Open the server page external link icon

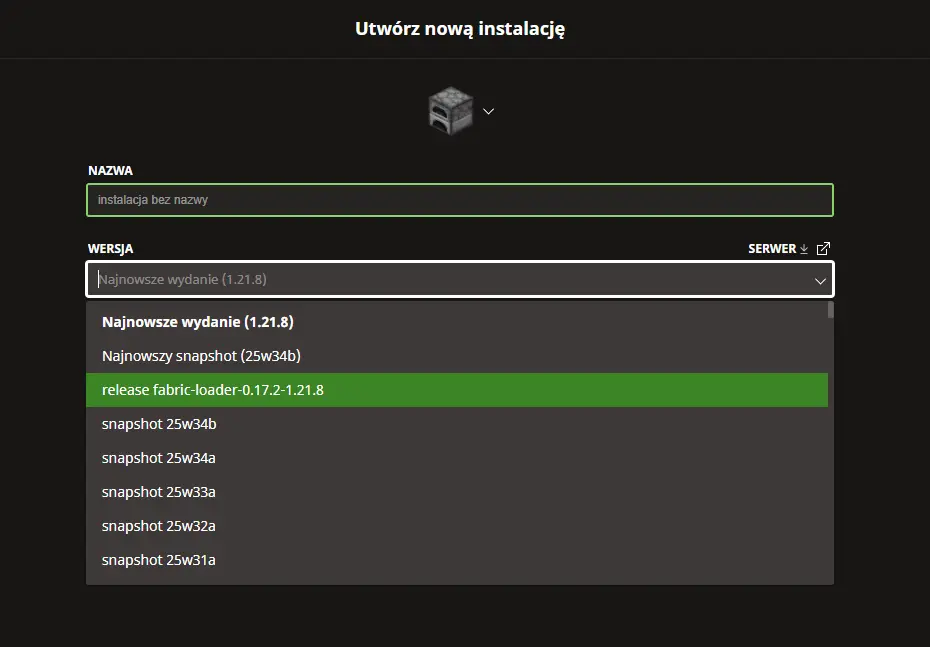click(x=823, y=248)
